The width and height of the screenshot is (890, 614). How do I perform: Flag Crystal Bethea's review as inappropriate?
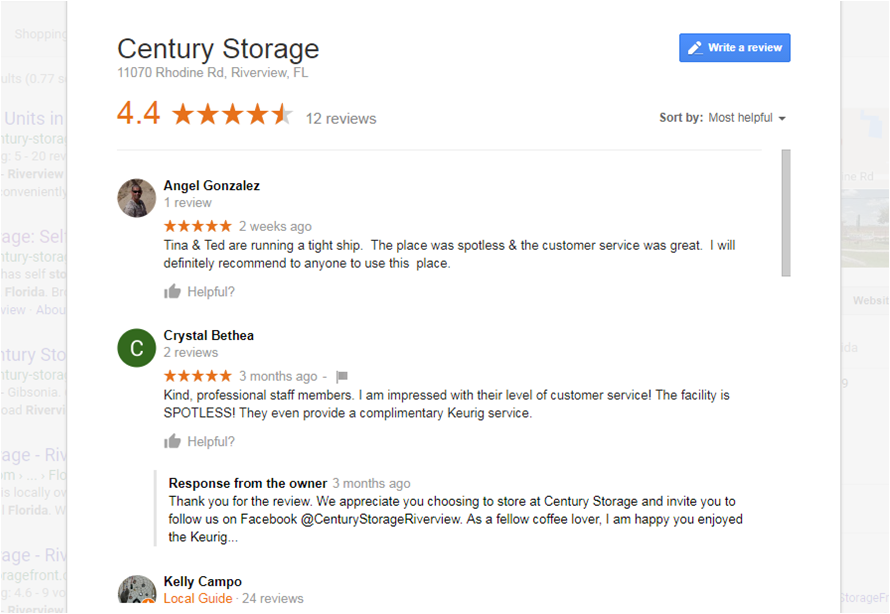(341, 377)
